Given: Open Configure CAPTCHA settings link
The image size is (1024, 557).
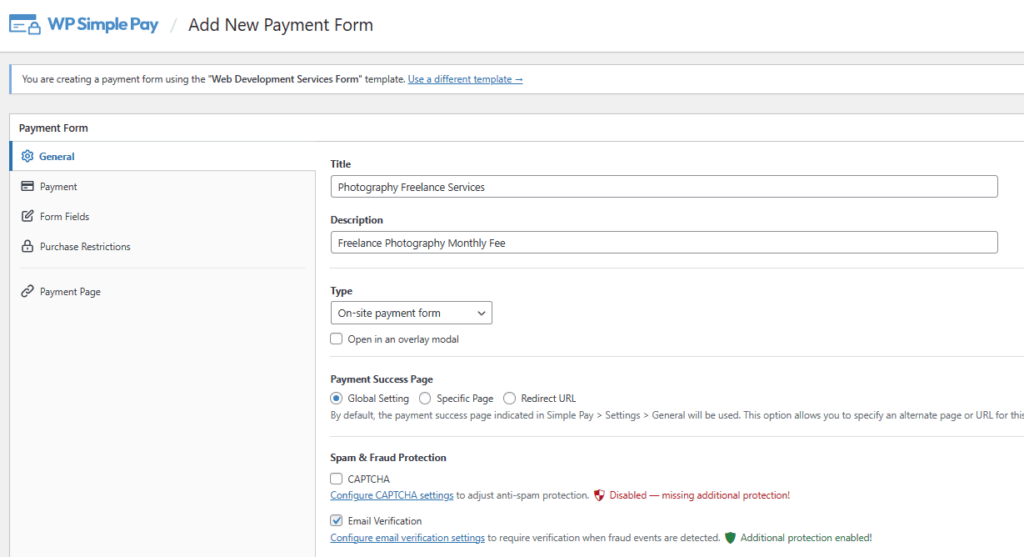Looking at the screenshot, I should point(392,495).
